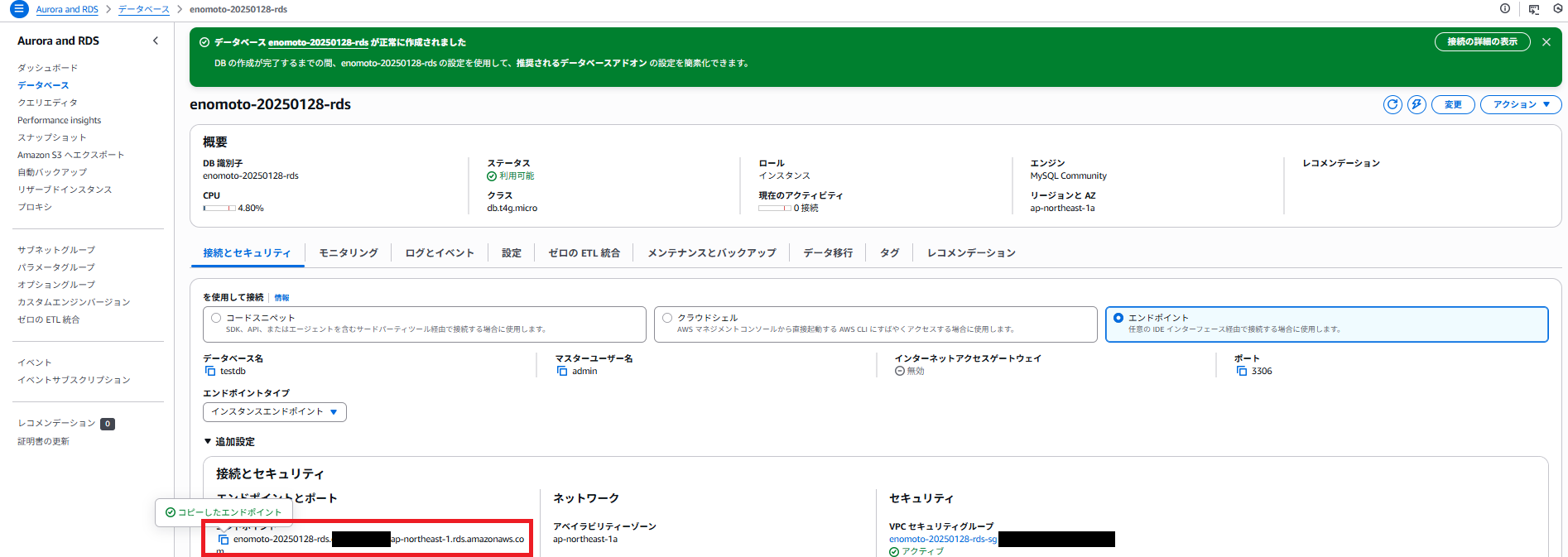Click database link in success banner
Image resolution: width=1568 pixels, height=557 pixels.
(x=318, y=42)
